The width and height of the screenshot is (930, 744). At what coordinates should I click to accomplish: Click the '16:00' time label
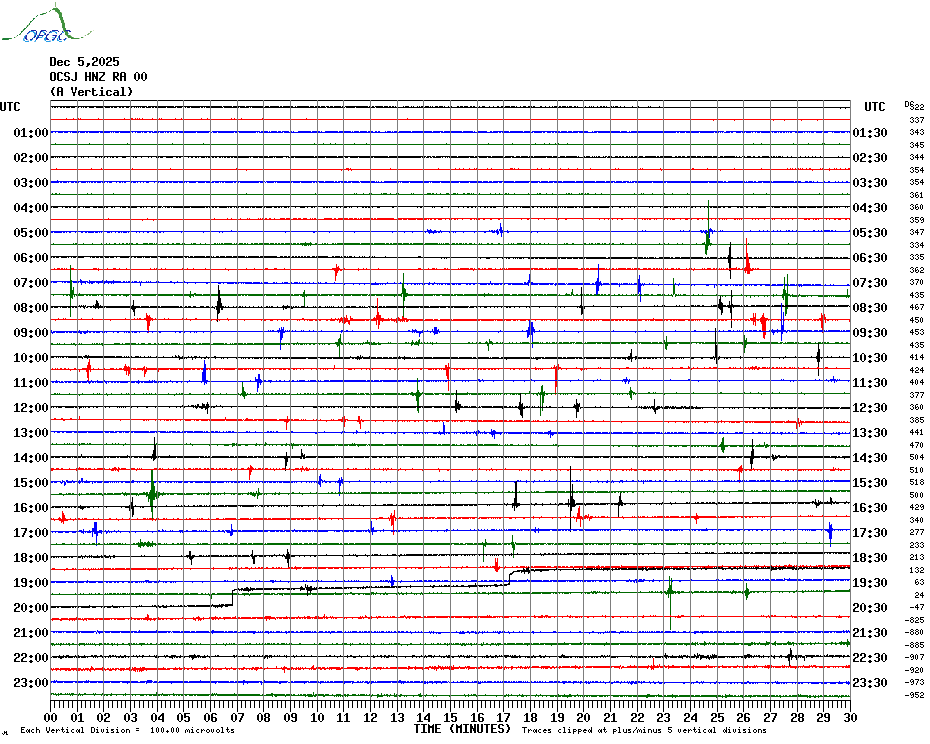click(x=31, y=507)
